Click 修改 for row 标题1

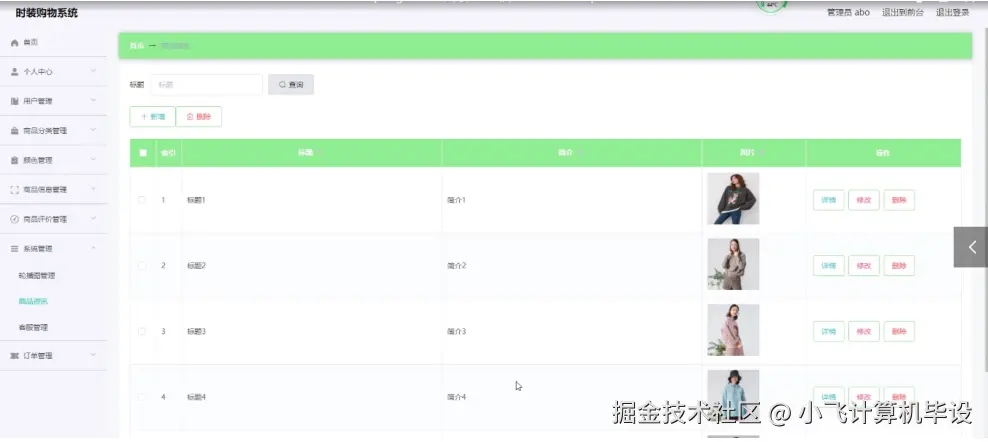pyautogui.click(x=864, y=200)
